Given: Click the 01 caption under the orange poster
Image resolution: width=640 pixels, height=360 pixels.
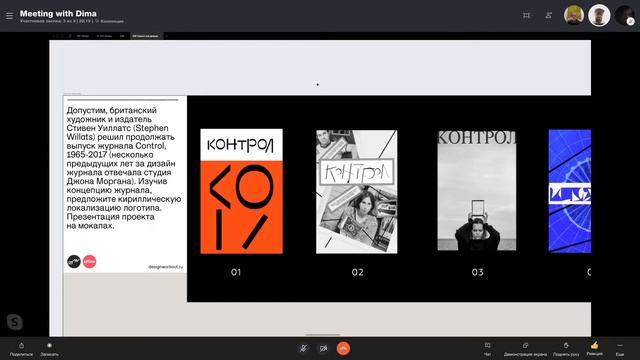Looking at the screenshot, I should pyautogui.click(x=236, y=272).
